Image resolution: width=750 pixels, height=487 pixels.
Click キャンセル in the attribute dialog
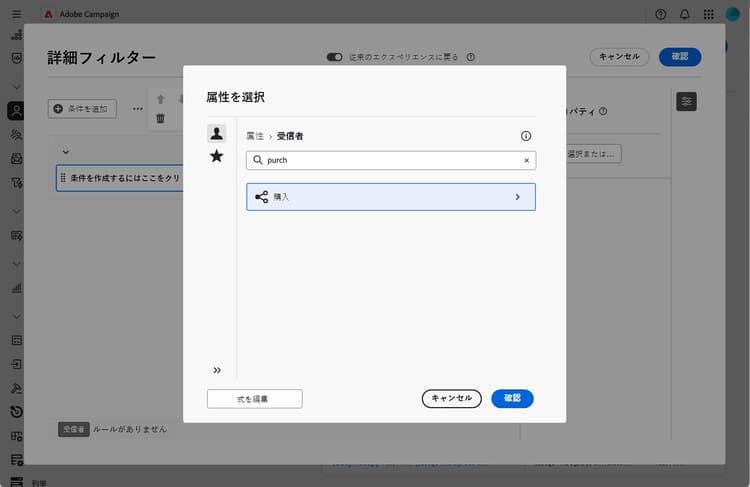click(452, 398)
